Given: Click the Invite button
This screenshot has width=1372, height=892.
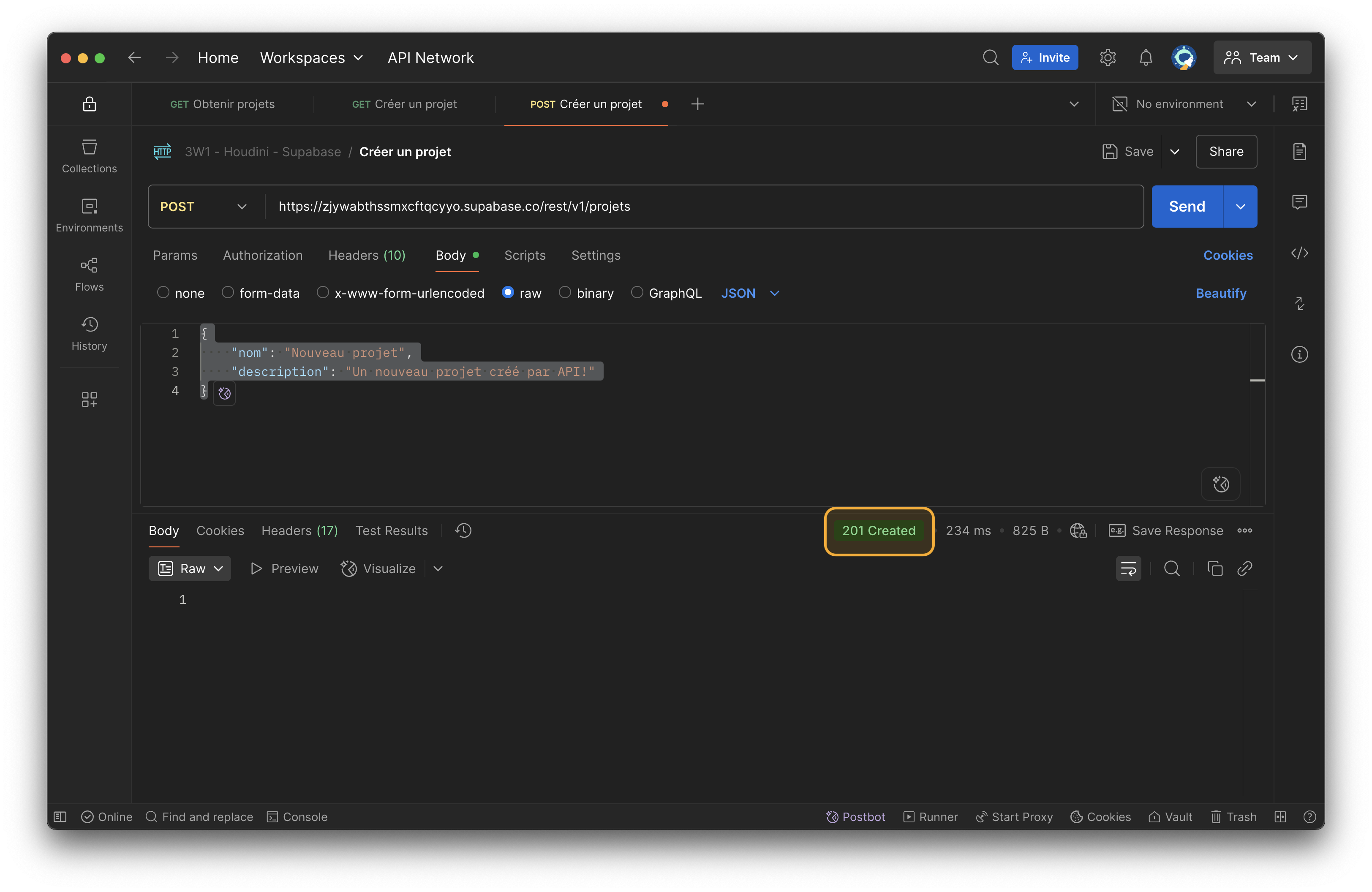Looking at the screenshot, I should point(1045,57).
